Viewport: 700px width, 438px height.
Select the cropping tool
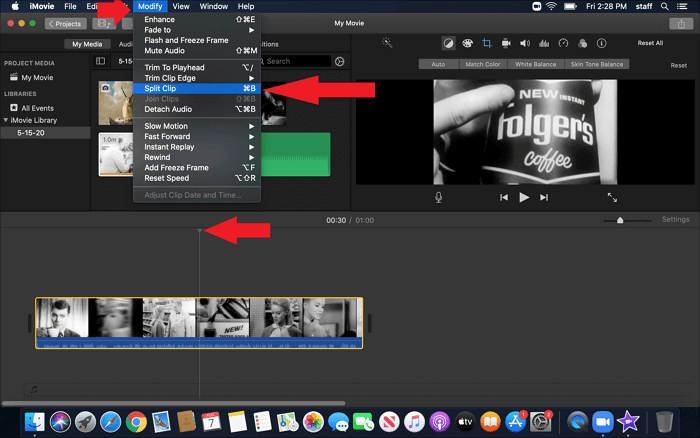click(x=487, y=44)
